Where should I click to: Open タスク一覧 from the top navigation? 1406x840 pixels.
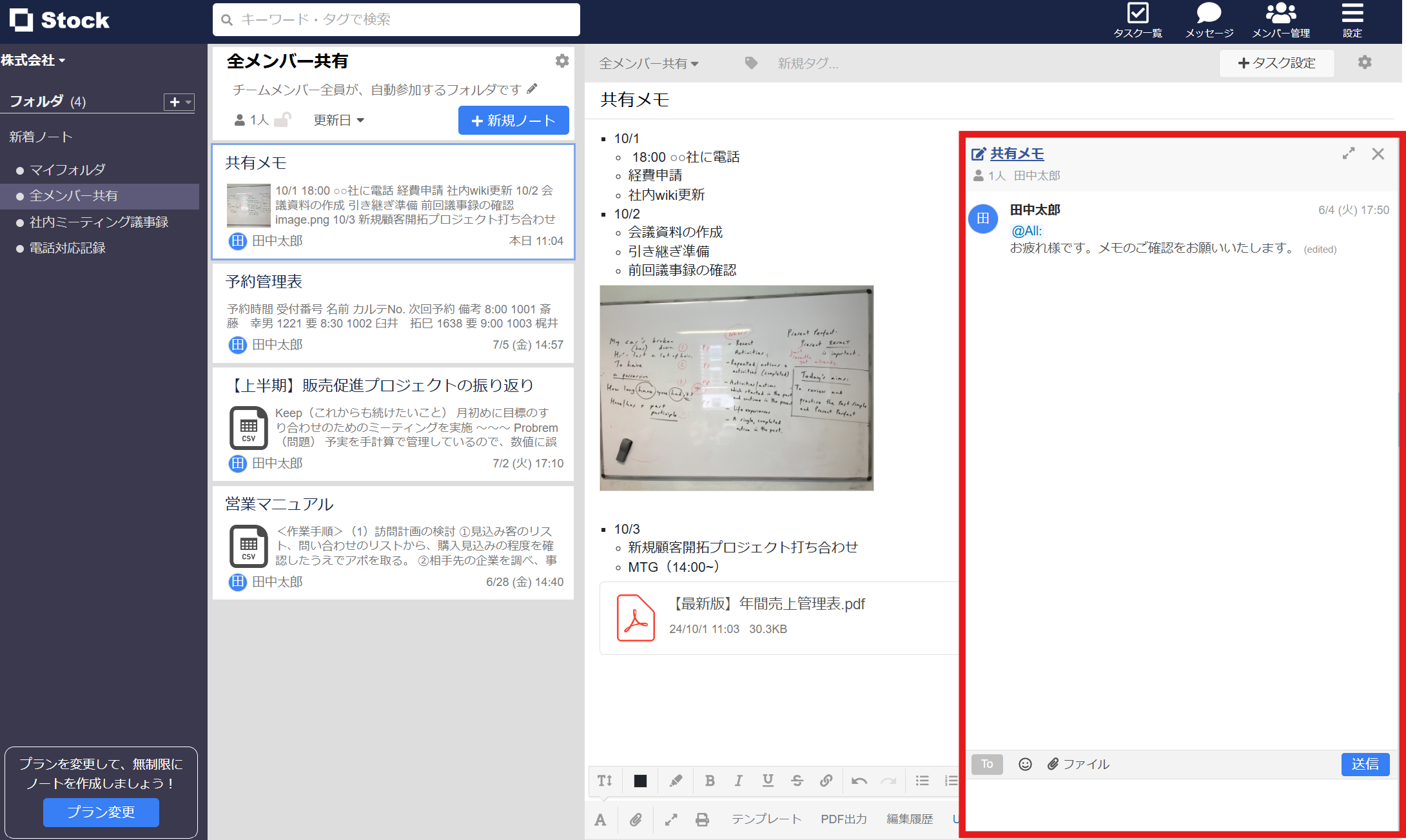click(1138, 19)
